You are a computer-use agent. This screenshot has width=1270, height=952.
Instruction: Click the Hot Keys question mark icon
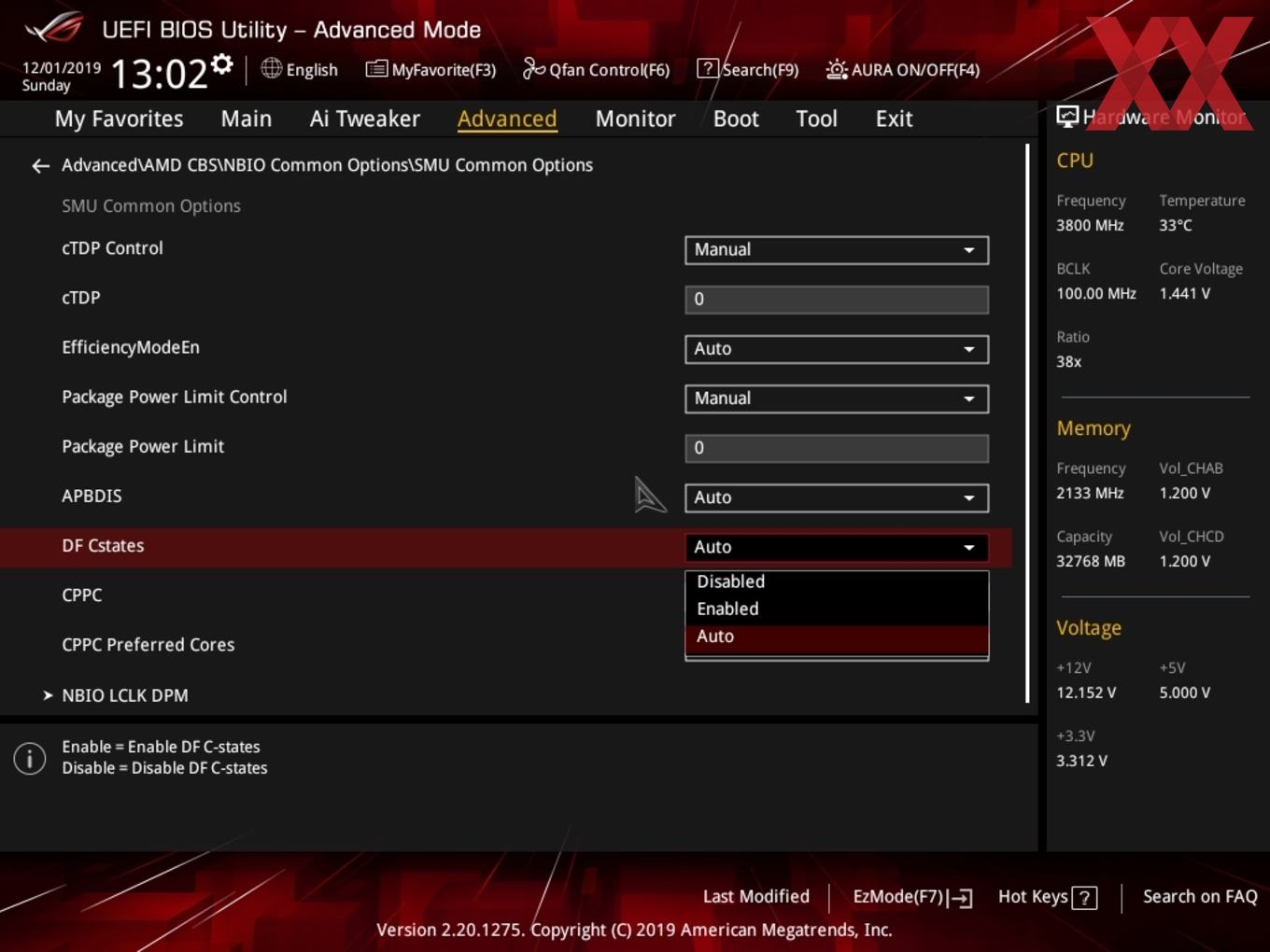click(1084, 898)
